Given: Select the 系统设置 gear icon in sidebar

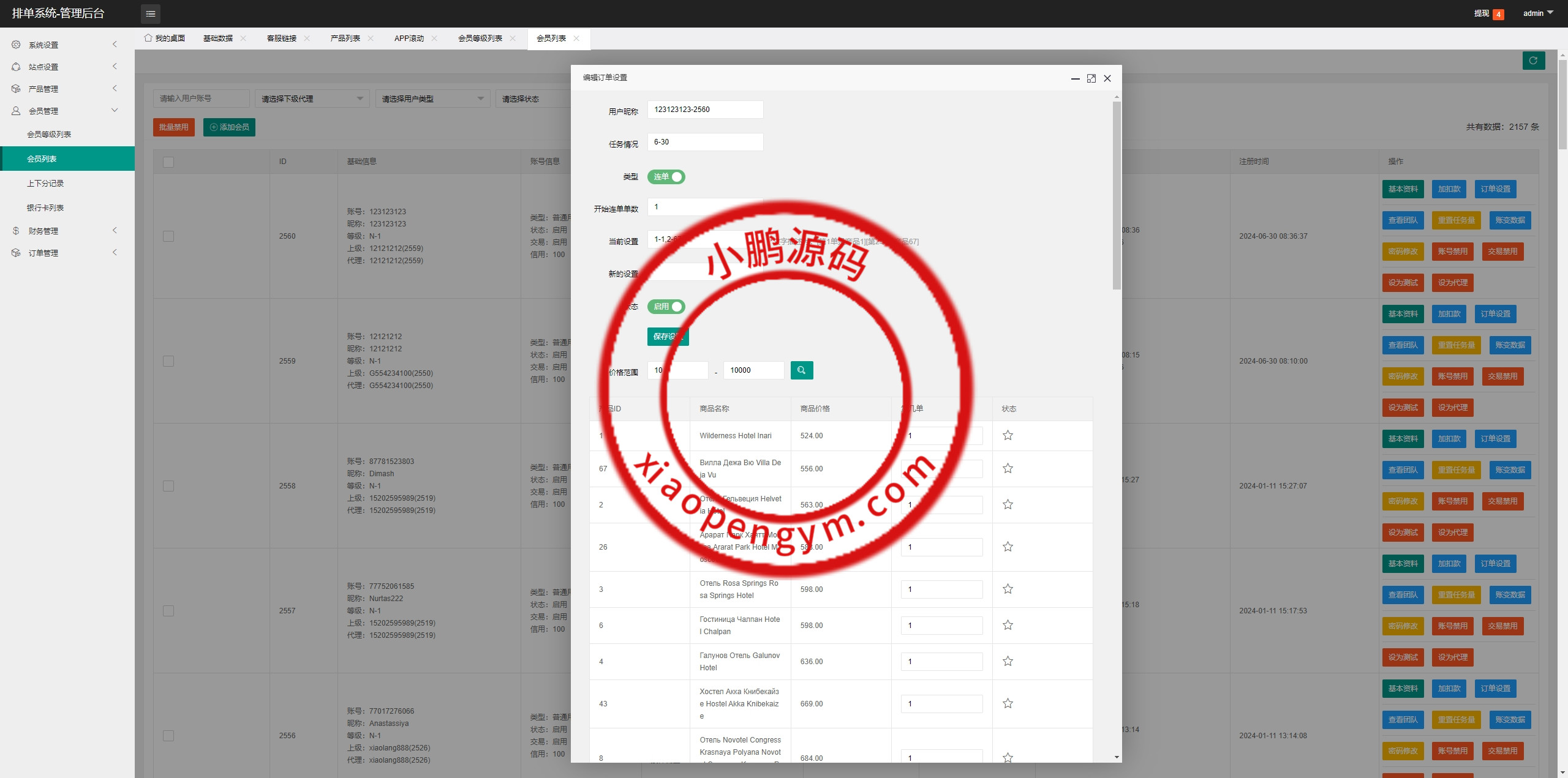Looking at the screenshot, I should [x=17, y=44].
